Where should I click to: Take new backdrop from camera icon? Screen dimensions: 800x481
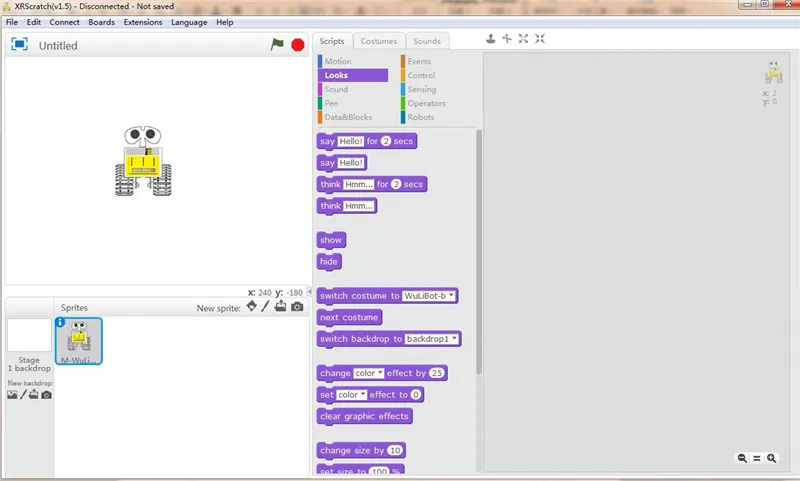pos(46,395)
